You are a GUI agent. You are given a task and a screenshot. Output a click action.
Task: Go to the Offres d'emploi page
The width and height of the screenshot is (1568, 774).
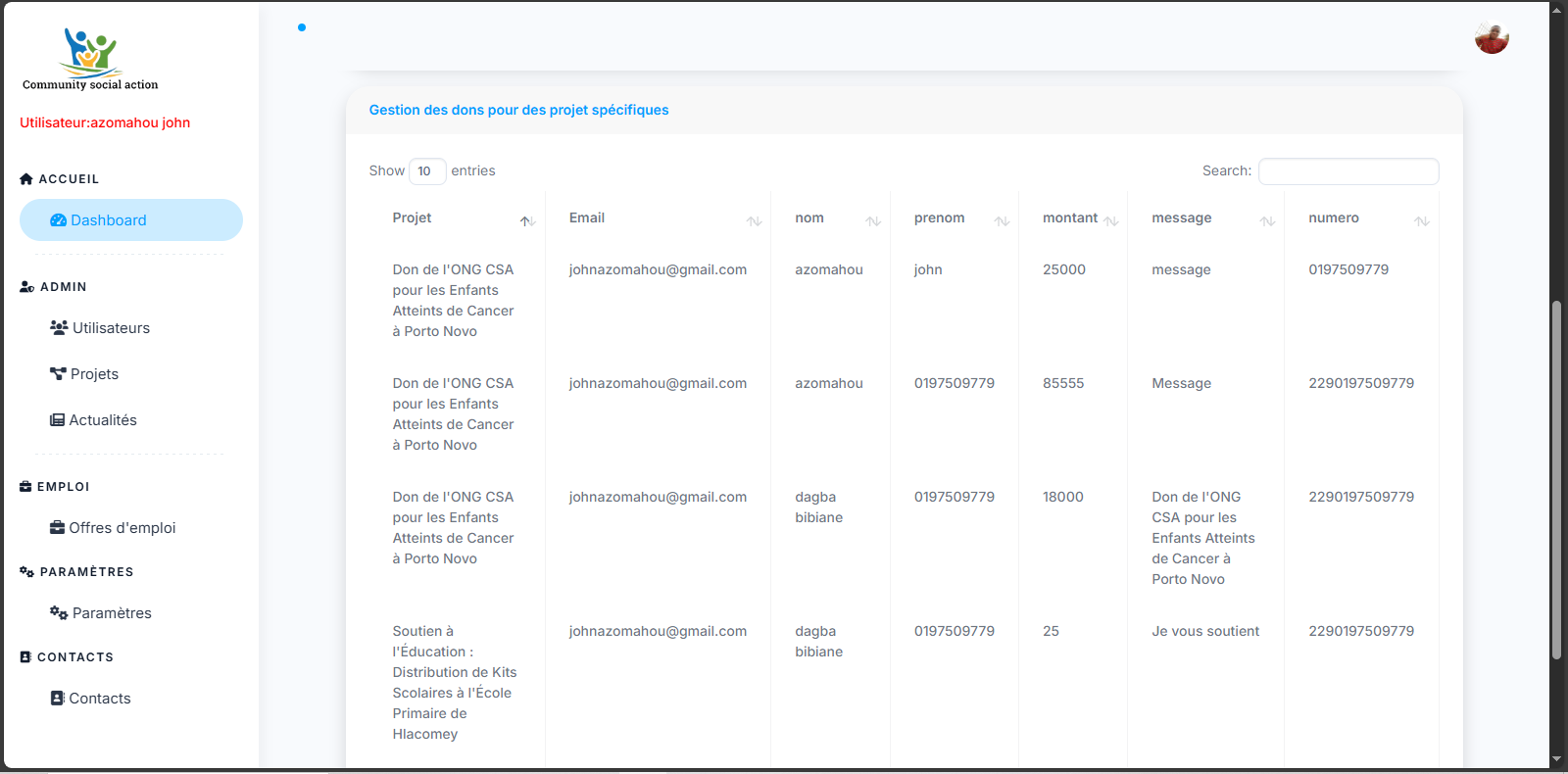[x=122, y=528]
